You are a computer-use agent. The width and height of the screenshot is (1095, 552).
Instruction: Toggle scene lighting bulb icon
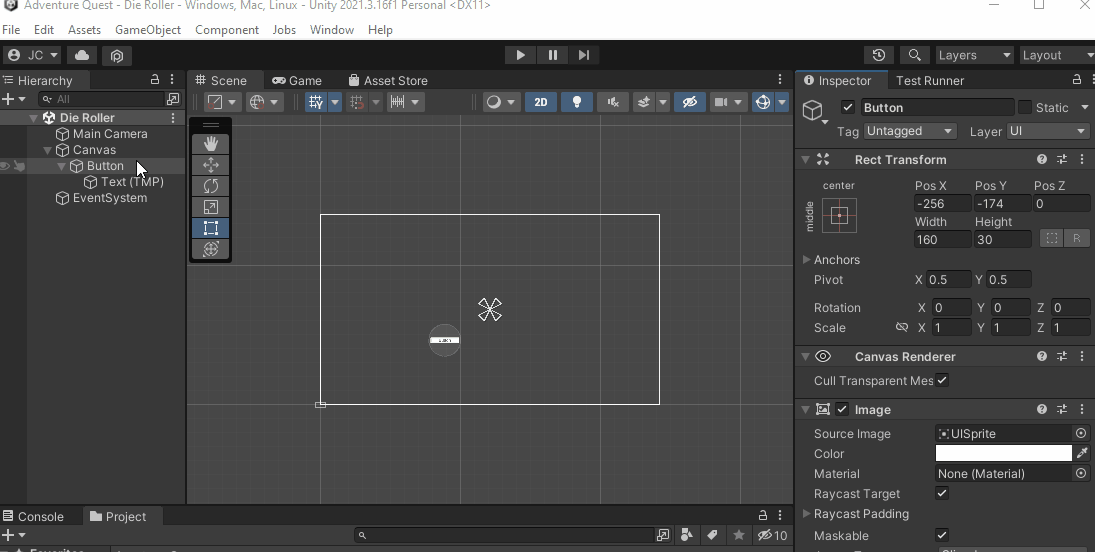[576, 102]
